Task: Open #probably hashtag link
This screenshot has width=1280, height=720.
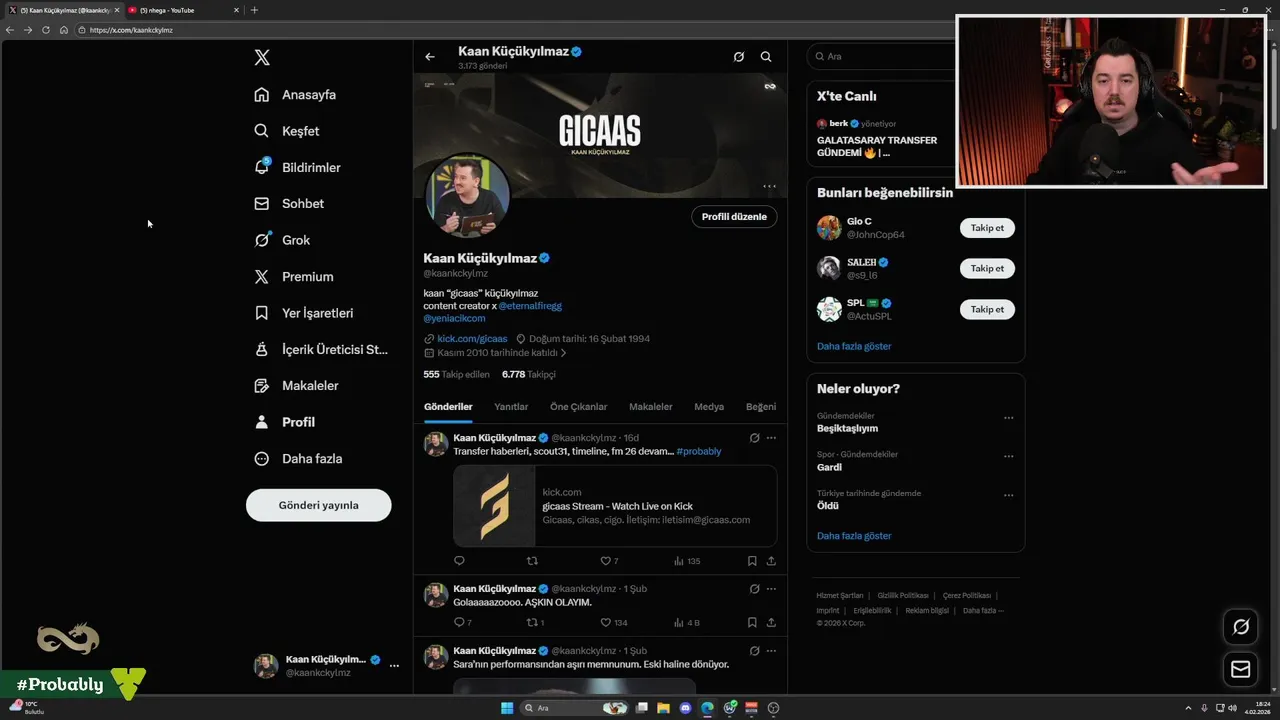Action: click(698, 452)
